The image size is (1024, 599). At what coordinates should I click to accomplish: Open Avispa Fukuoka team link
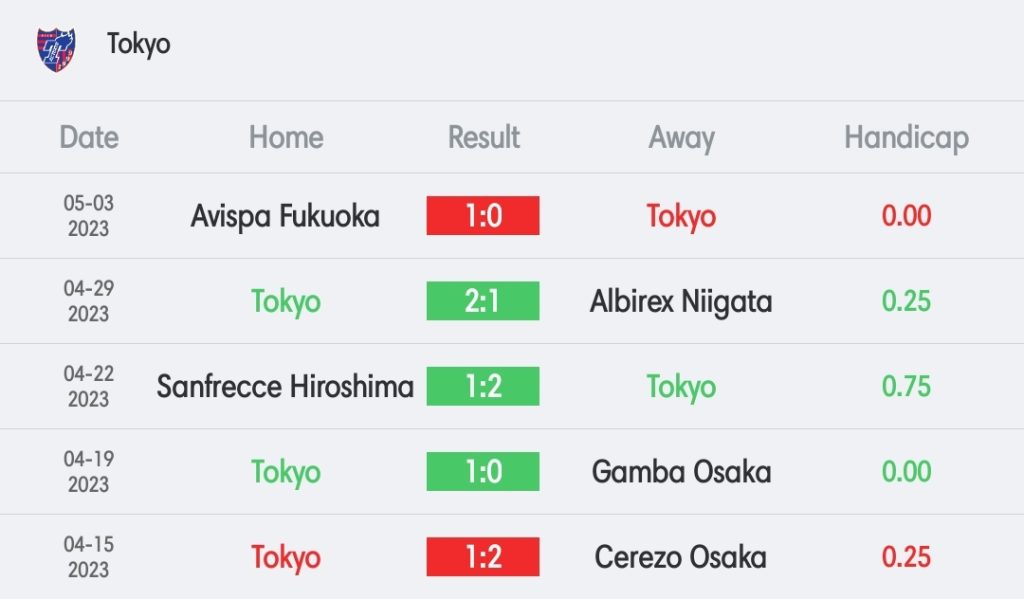pyautogui.click(x=285, y=216)
